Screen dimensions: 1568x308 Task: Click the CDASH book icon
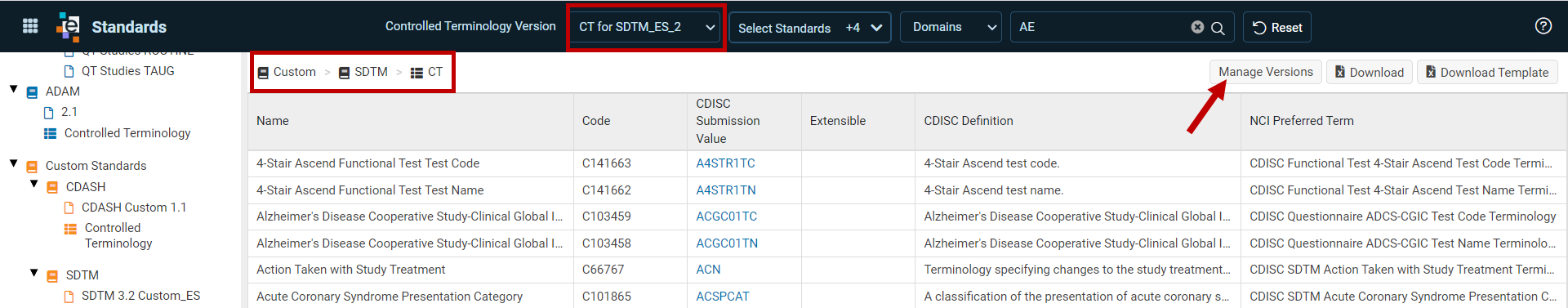pyautogui.click(x=52, y=188)
